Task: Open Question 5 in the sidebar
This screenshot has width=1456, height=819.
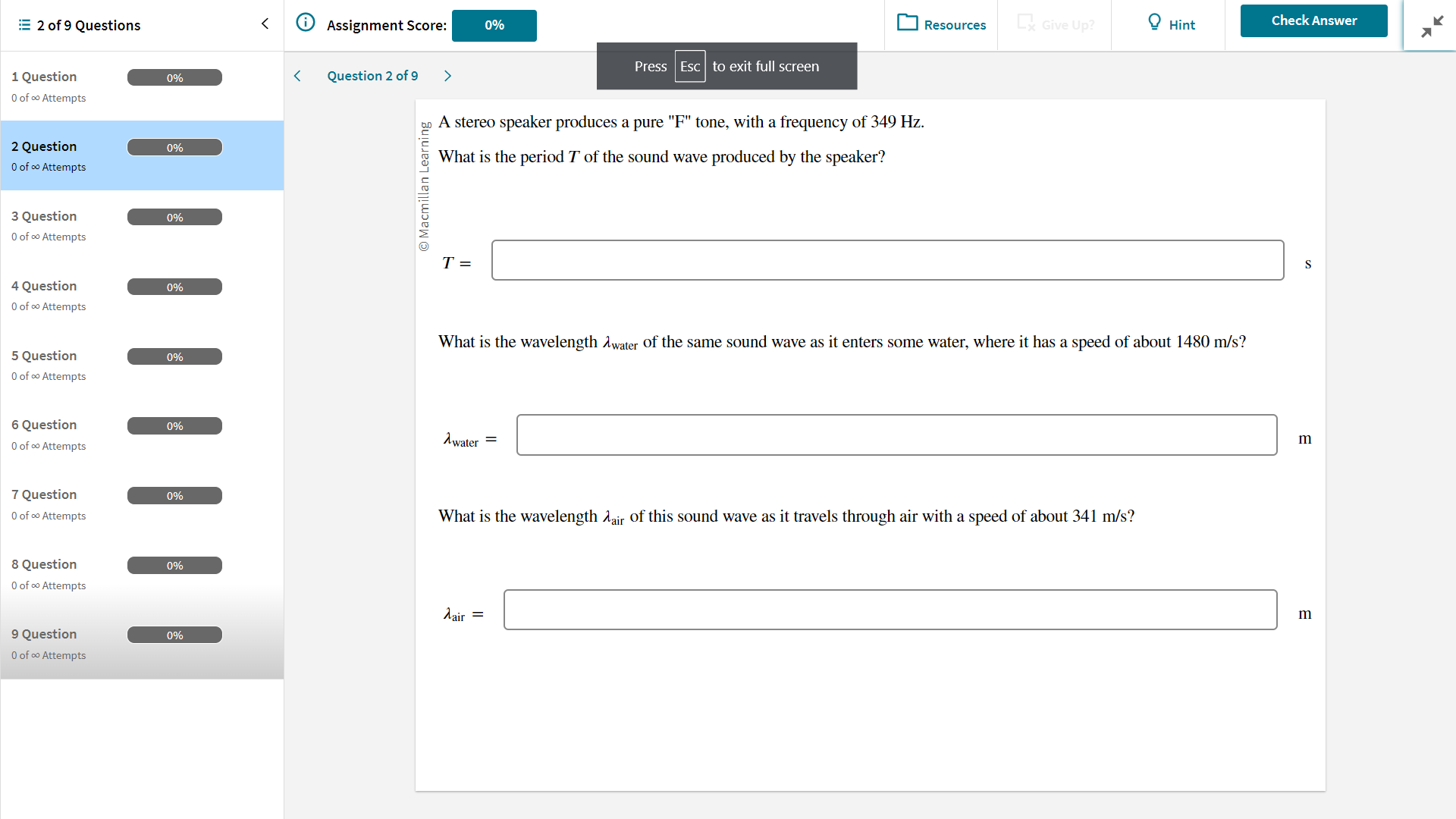Action: 44,356
